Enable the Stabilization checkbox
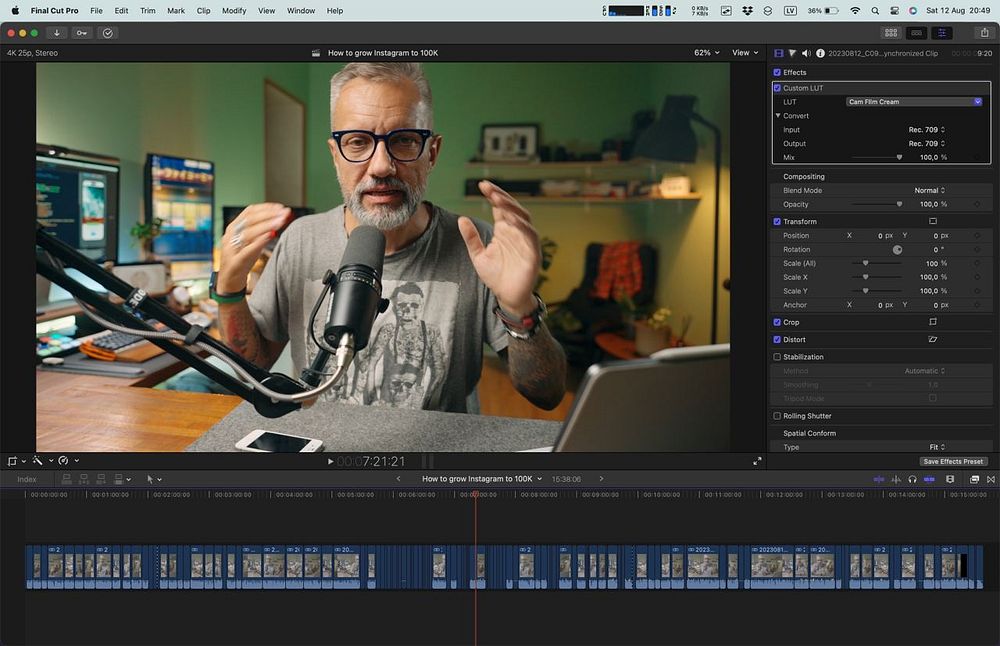The width and height of the screenshot is (1000, 646). click(777, 357)
